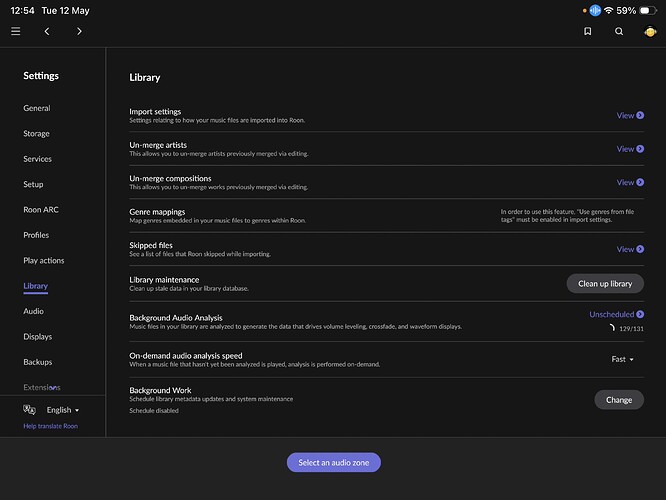Open bookmarks icon in top bar
The height and width of the screenshot is (500, 666).
(587, 31)
